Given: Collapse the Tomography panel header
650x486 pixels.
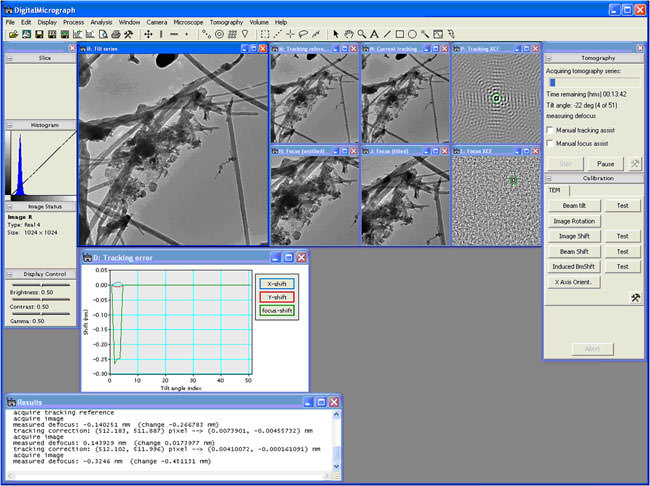Looking at the screenshot, I should point(549,58).
